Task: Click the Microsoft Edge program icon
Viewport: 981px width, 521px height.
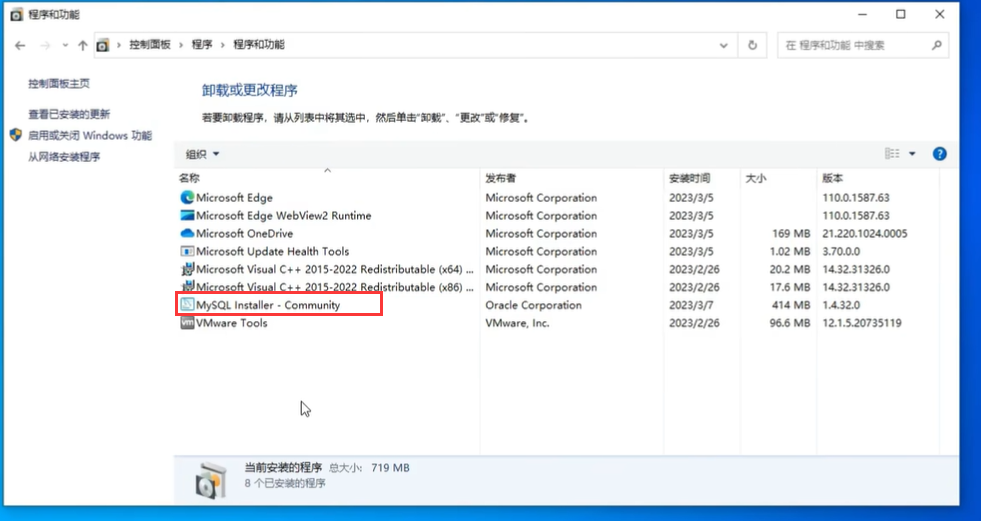Action: 187,198
